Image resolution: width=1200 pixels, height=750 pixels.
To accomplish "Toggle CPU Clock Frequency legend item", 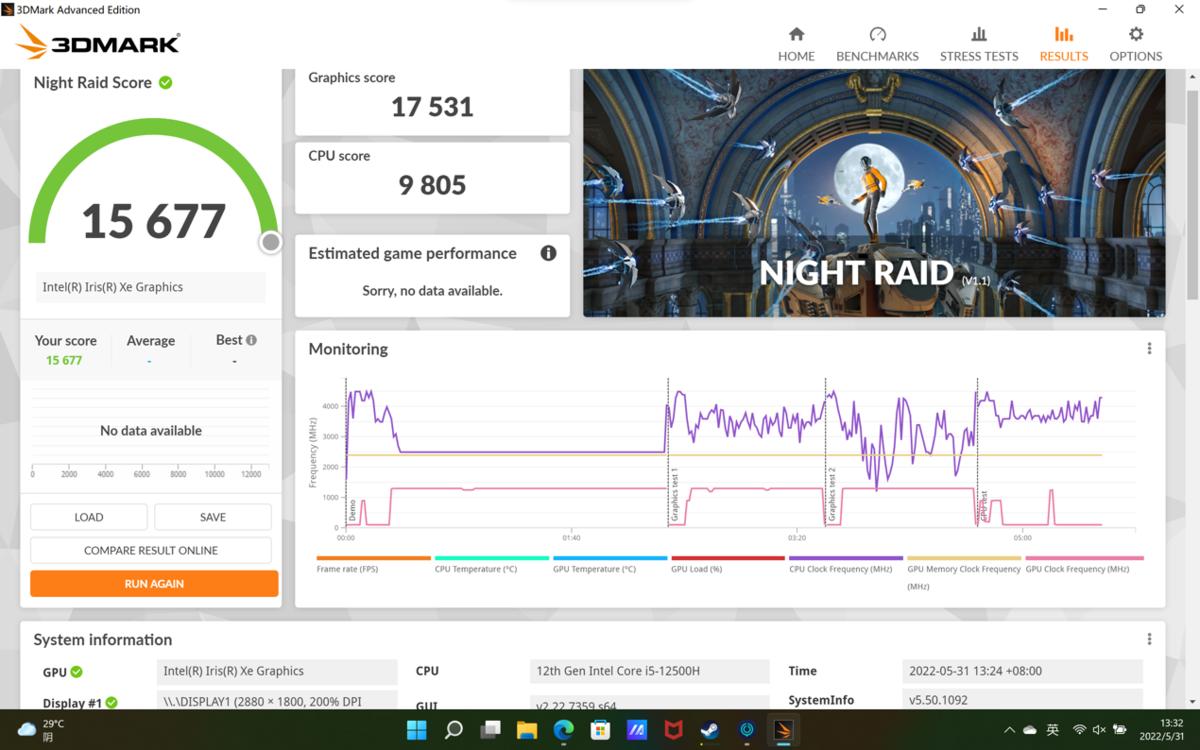I will click(845, 564).
